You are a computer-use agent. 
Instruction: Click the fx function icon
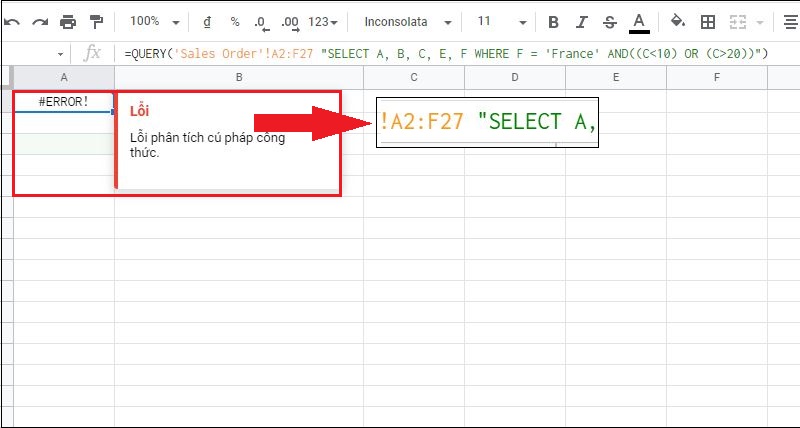click(x=92, y=53)
